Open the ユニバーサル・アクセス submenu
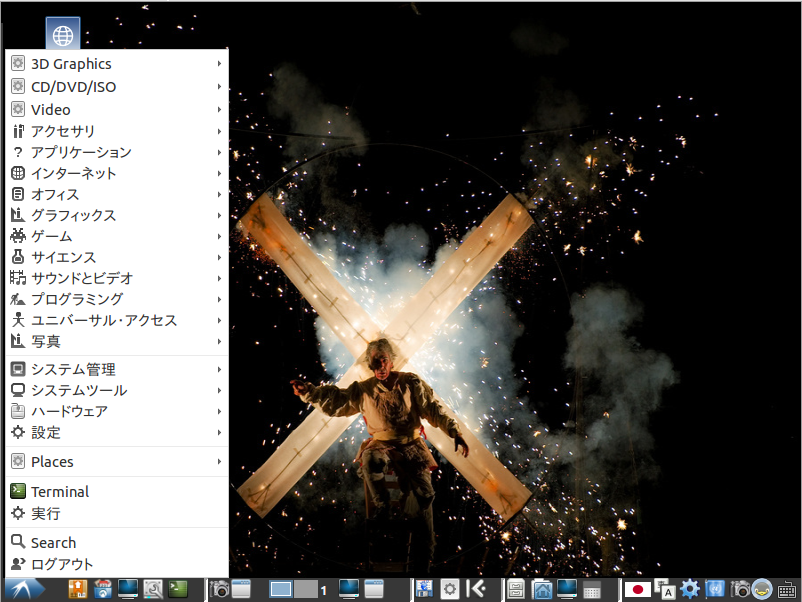The width and height of the screenshot is (802, 602). [x=117, y=320]
